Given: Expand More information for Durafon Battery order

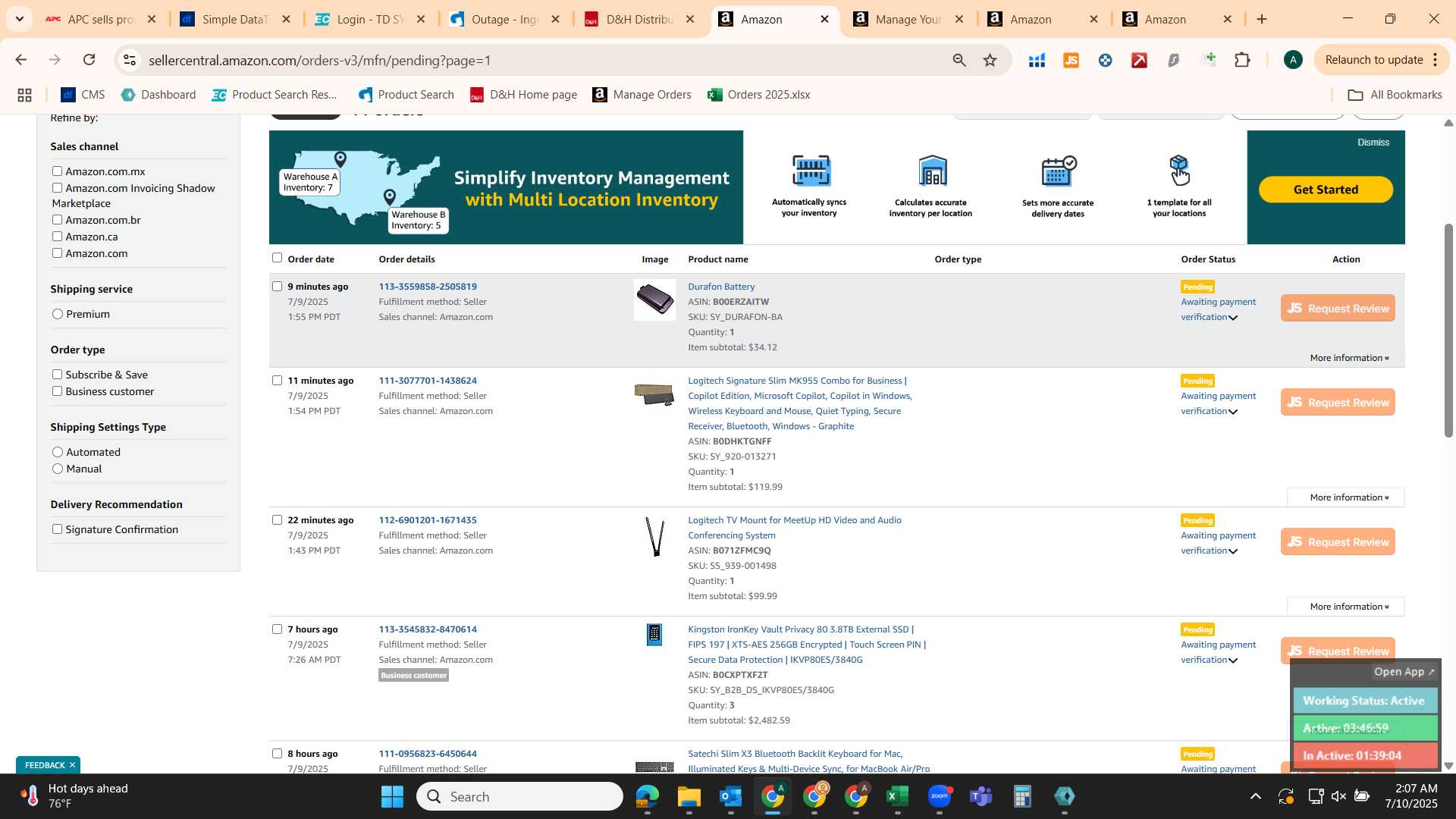Looking at the screenshot, I should pos(1349,358).
